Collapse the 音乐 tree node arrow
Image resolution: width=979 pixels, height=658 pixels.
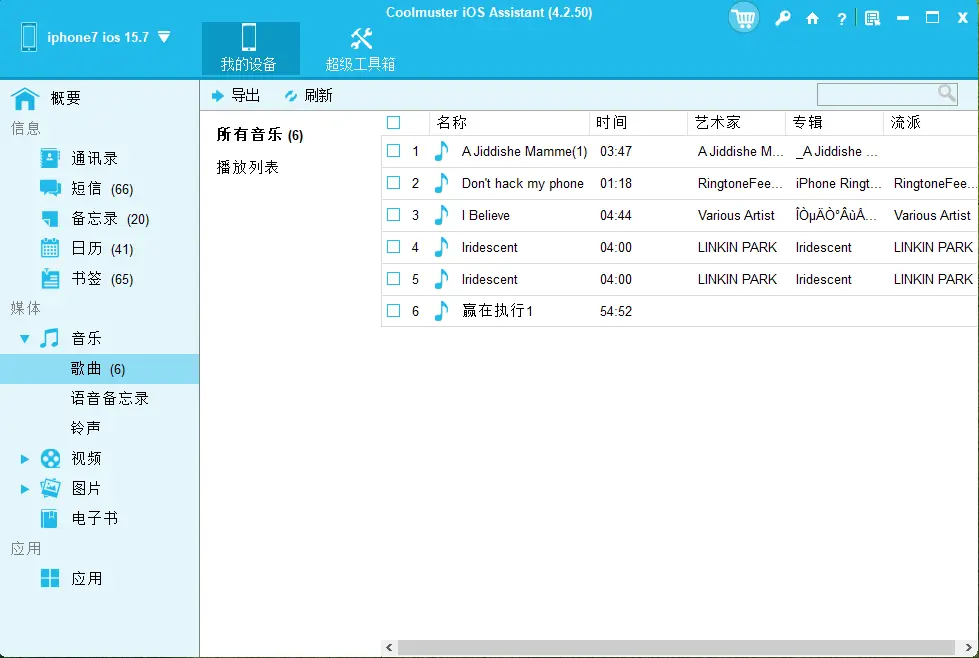25,339
